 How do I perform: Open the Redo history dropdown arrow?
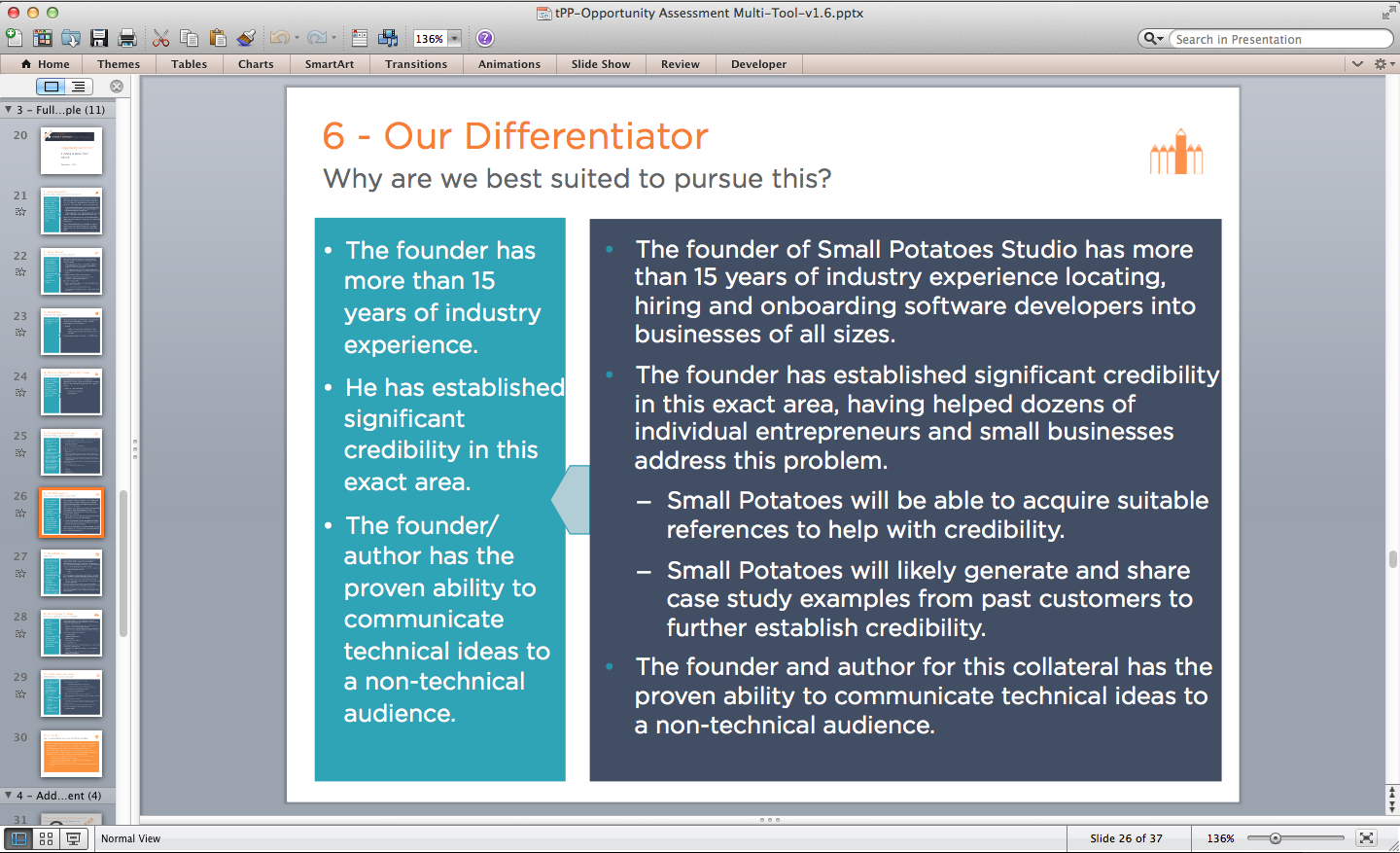tap(333, 38)
